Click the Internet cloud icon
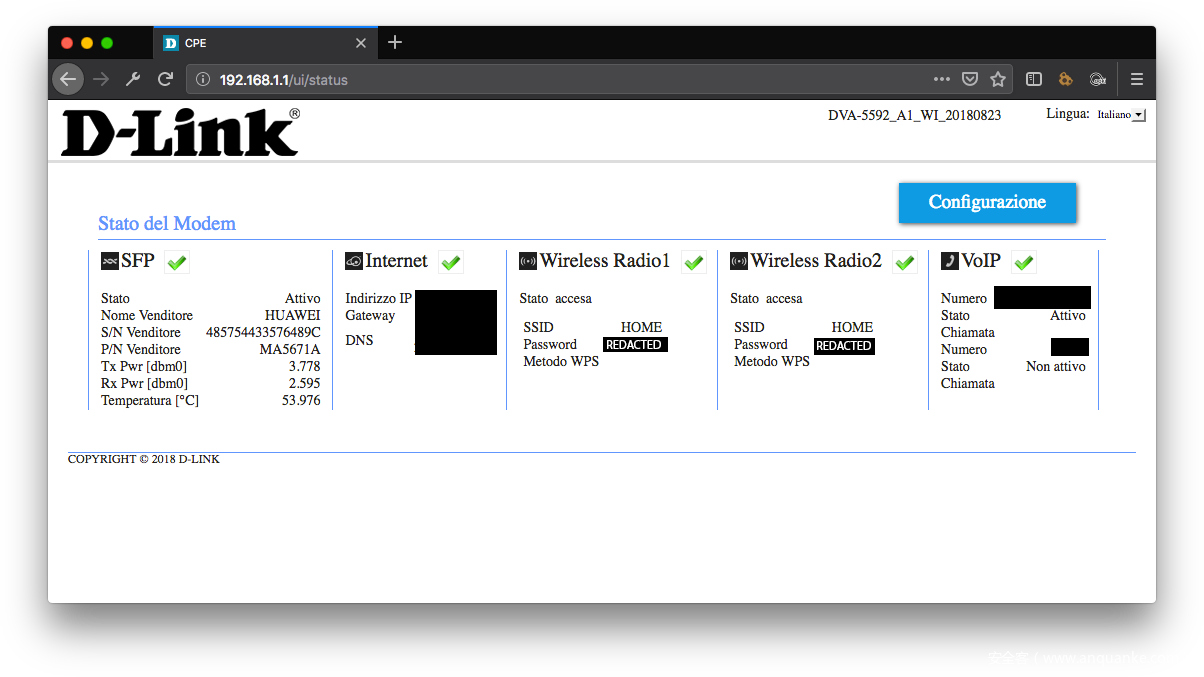Screen dimensions: 1204x677 [x=354, y=261]
